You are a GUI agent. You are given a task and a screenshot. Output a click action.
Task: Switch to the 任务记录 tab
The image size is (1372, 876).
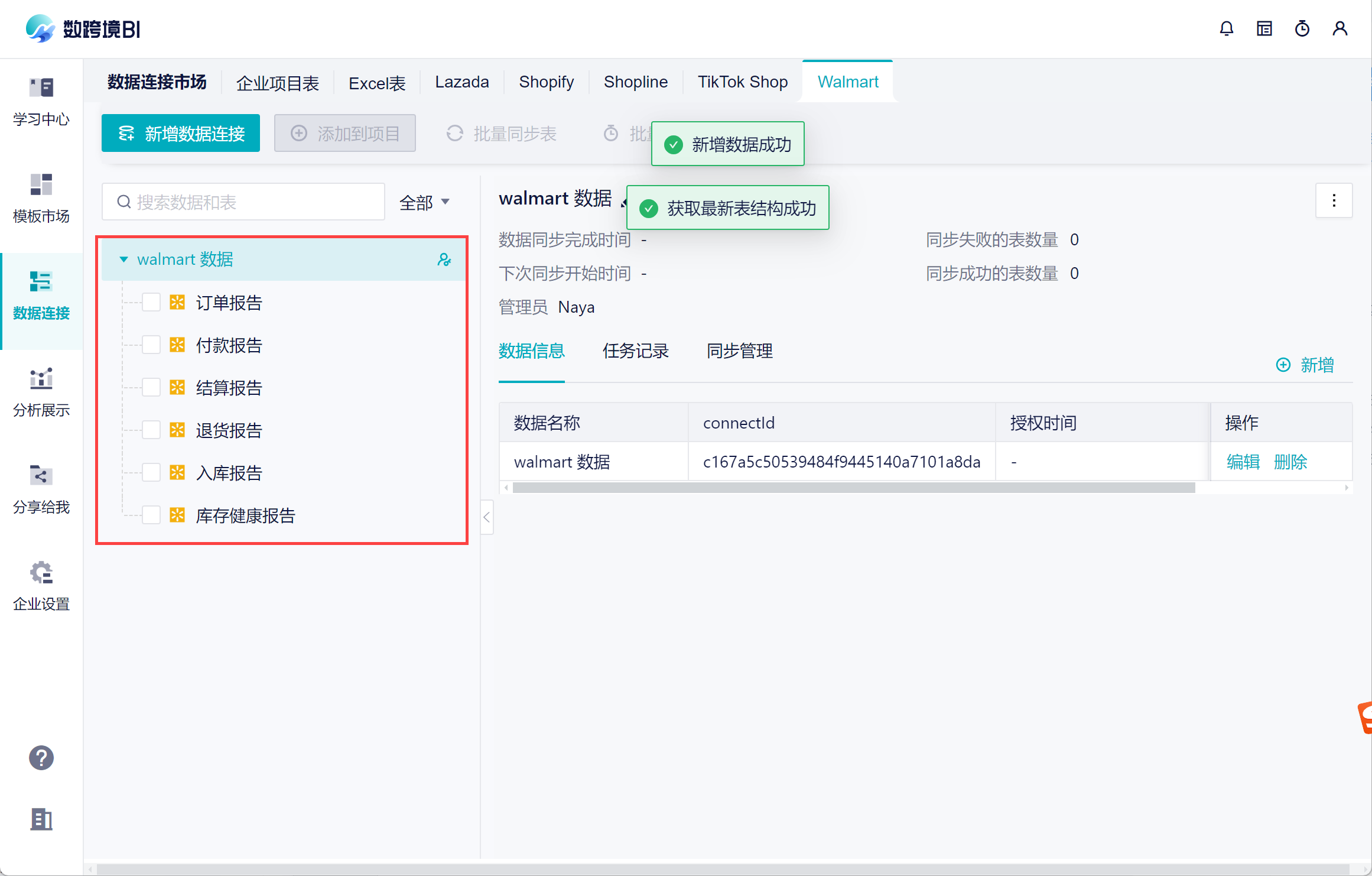(635, 351)
